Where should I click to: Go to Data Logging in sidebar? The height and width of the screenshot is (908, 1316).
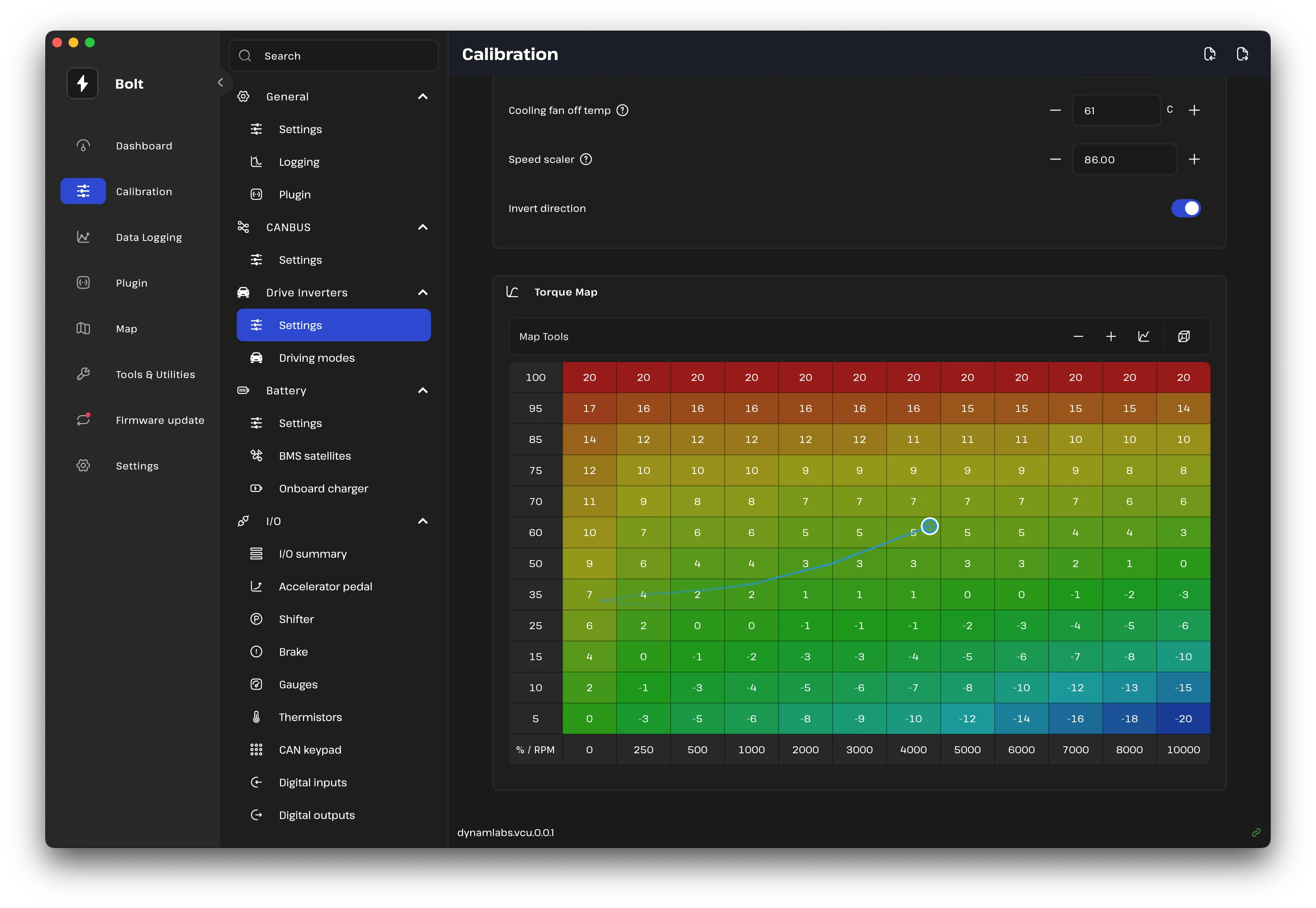point(149,237)
